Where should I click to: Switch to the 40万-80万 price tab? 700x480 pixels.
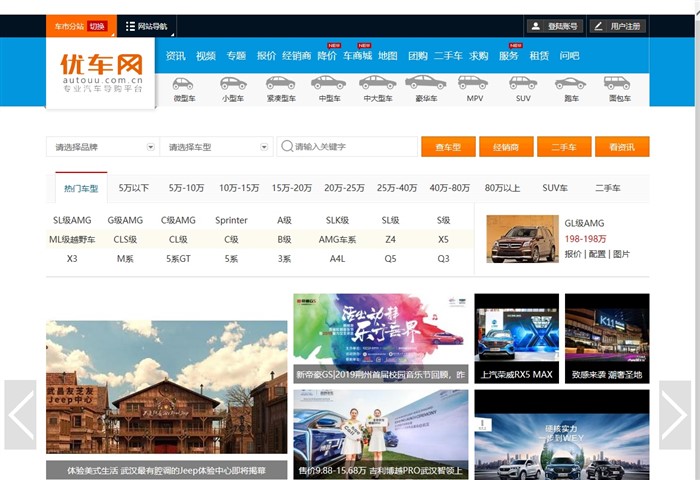(x=450, y=188)
